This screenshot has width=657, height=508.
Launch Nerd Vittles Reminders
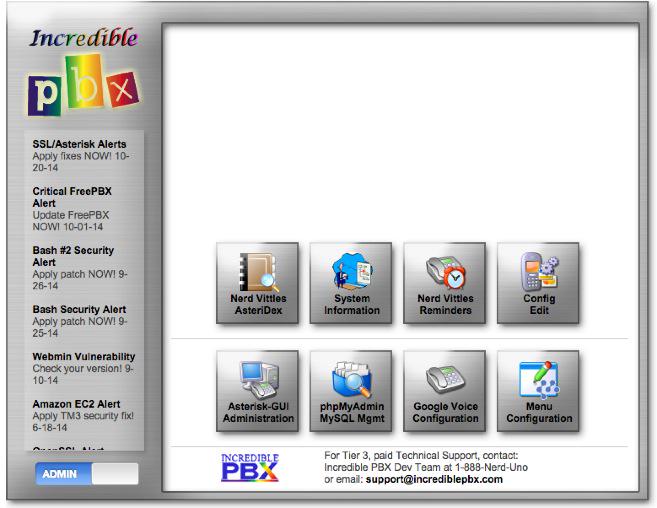[445, 283]
